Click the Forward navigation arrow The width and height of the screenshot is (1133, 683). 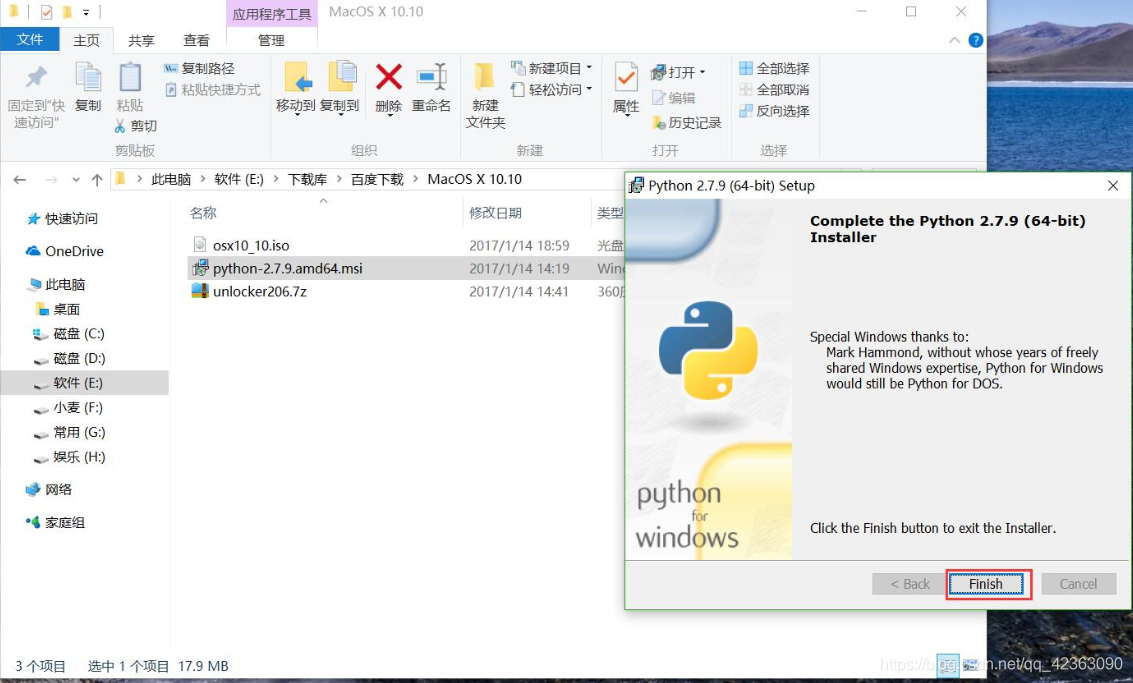(x=51, y=180)
